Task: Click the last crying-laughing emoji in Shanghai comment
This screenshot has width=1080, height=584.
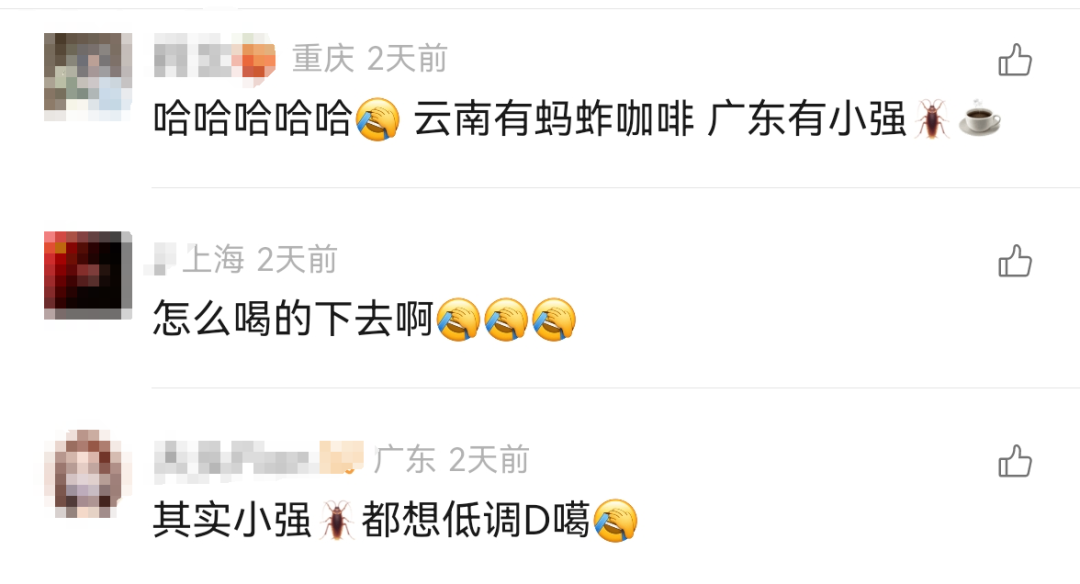Action: [554, 319]
